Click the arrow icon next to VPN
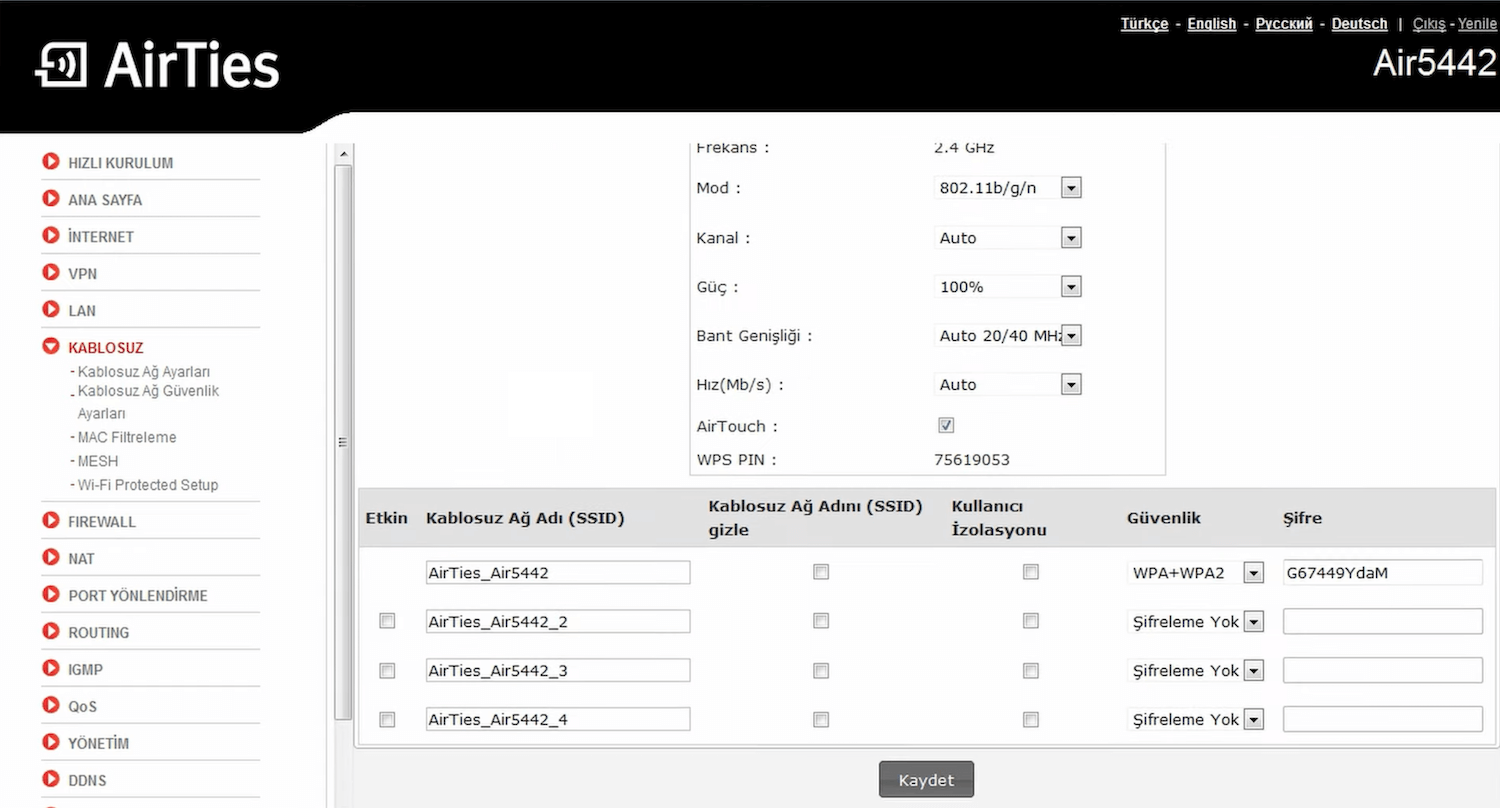This screenshot has height=808, width=1500. click(x=51, y=273)
